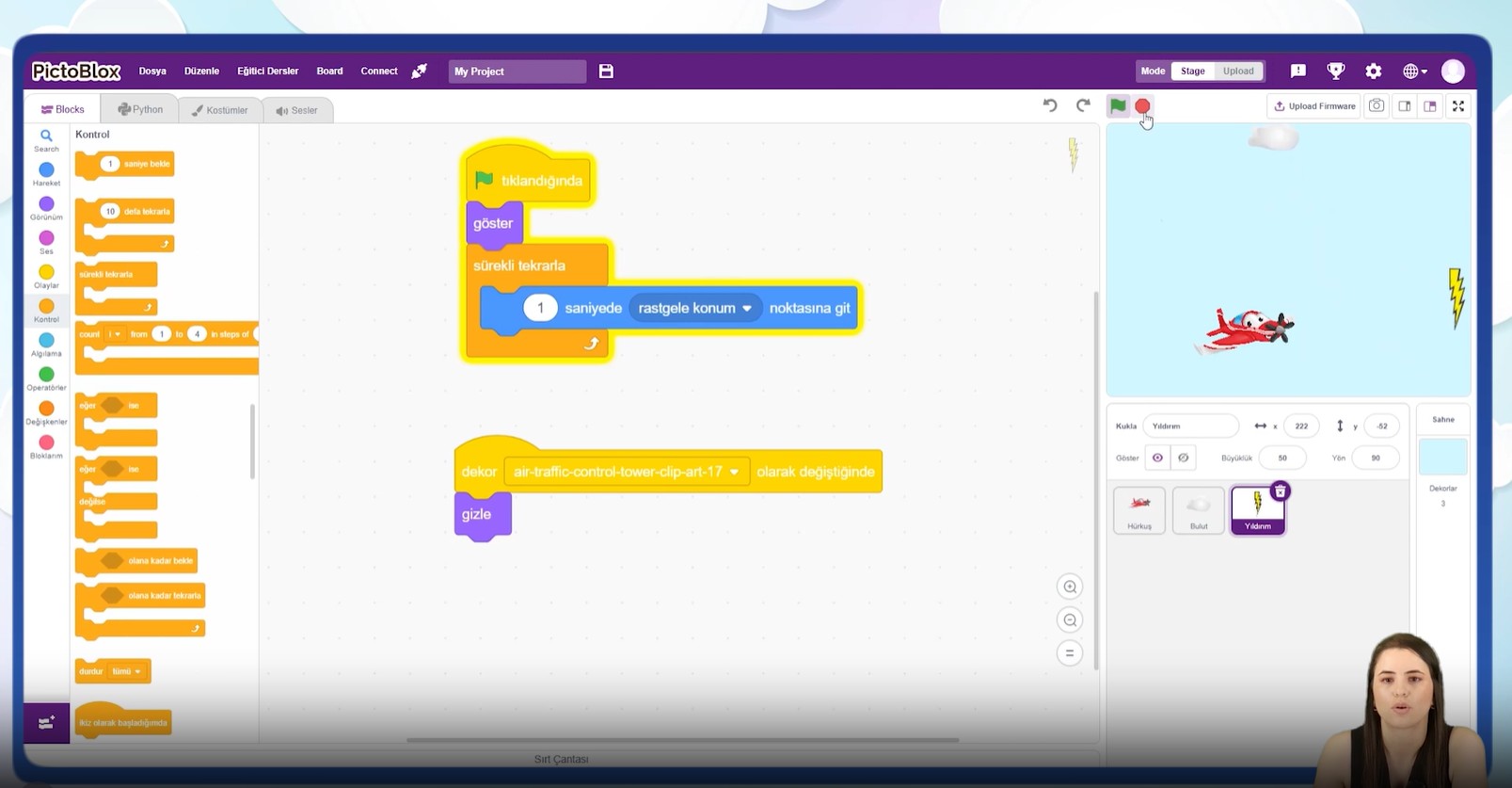Open the settings gear icon

1373,72
